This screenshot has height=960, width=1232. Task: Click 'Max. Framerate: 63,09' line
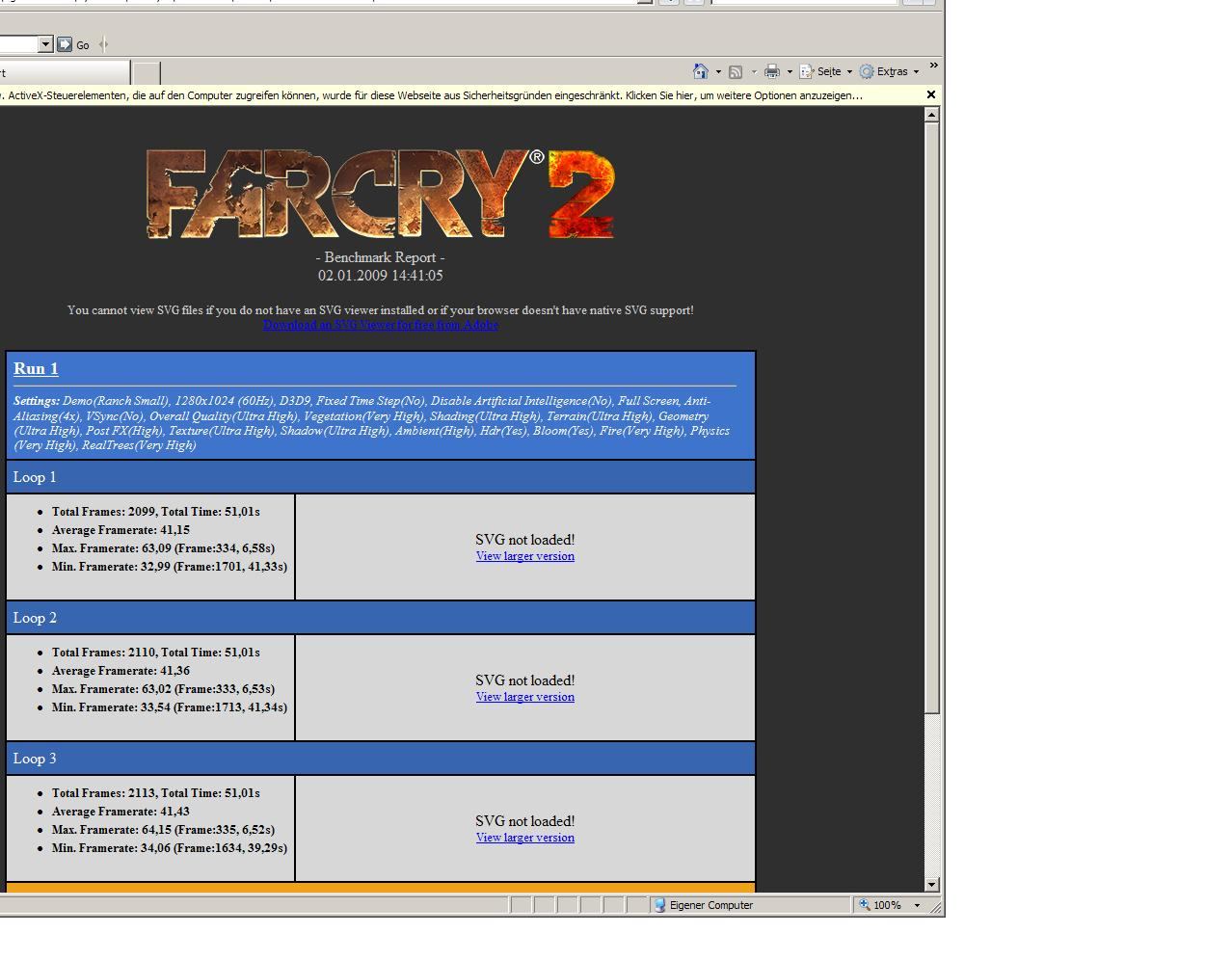pos(163,548)
